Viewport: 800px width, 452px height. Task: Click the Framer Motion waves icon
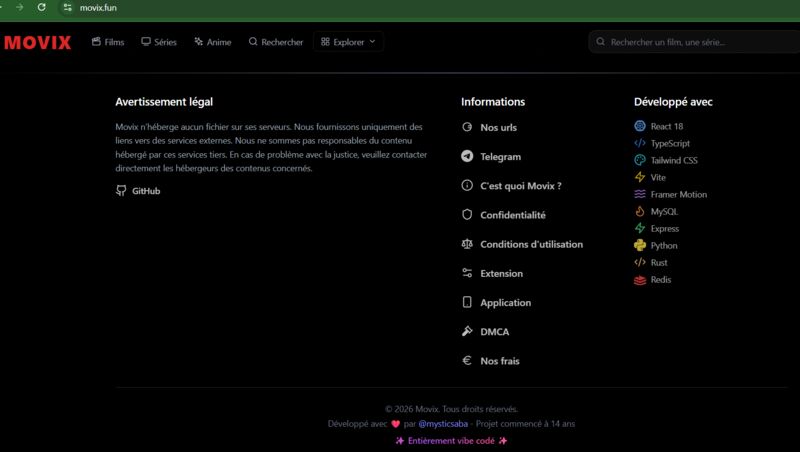(640, 194)
